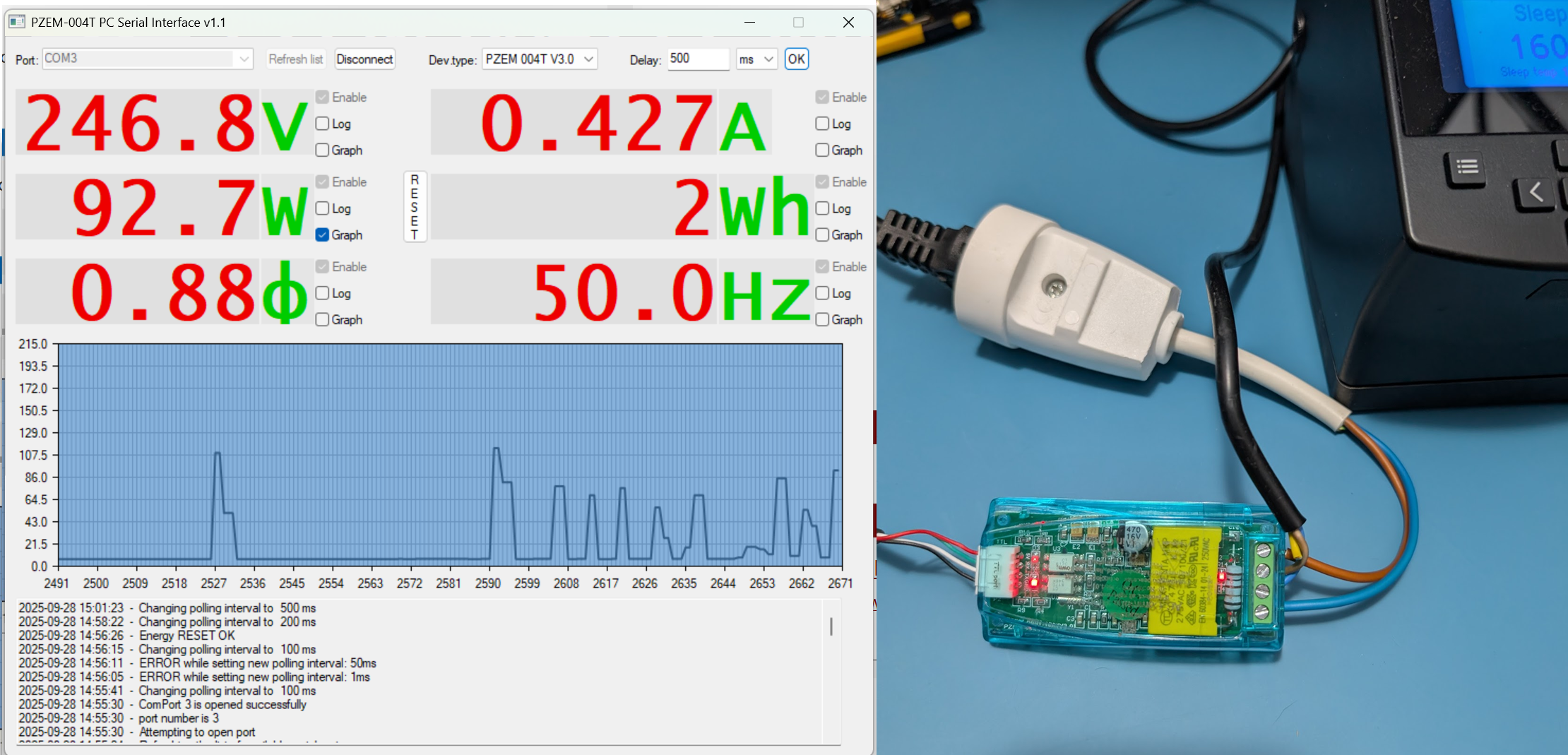Enable Log for current in amps

click(x=822, y=124)
